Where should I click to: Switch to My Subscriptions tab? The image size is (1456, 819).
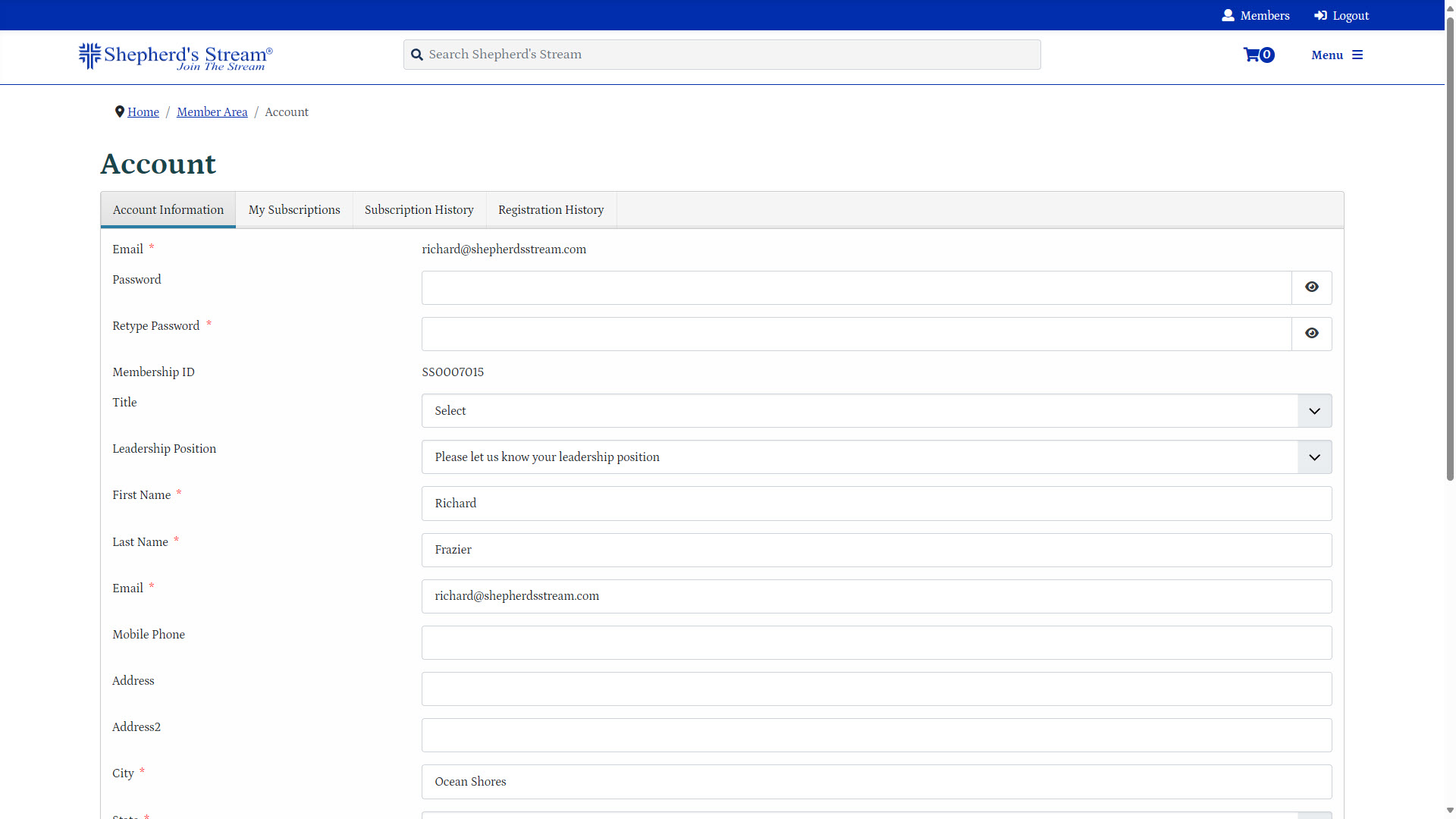(x=294, y=210)
